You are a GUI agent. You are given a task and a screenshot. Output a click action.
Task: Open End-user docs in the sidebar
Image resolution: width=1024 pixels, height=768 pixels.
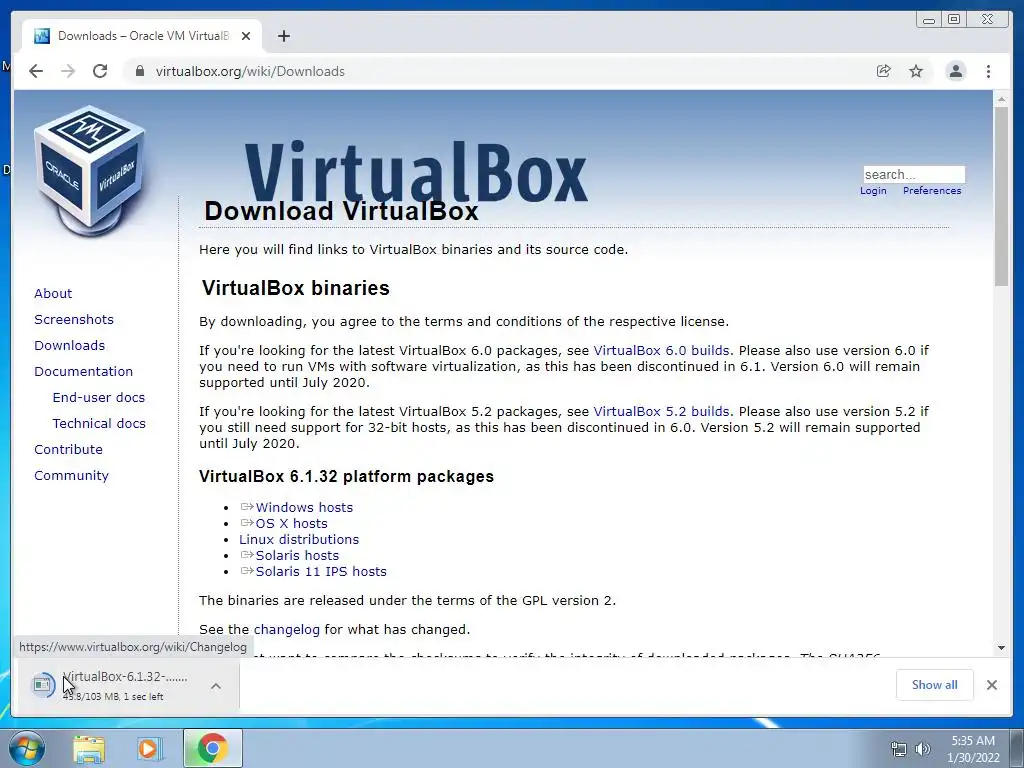pos(99,398)
